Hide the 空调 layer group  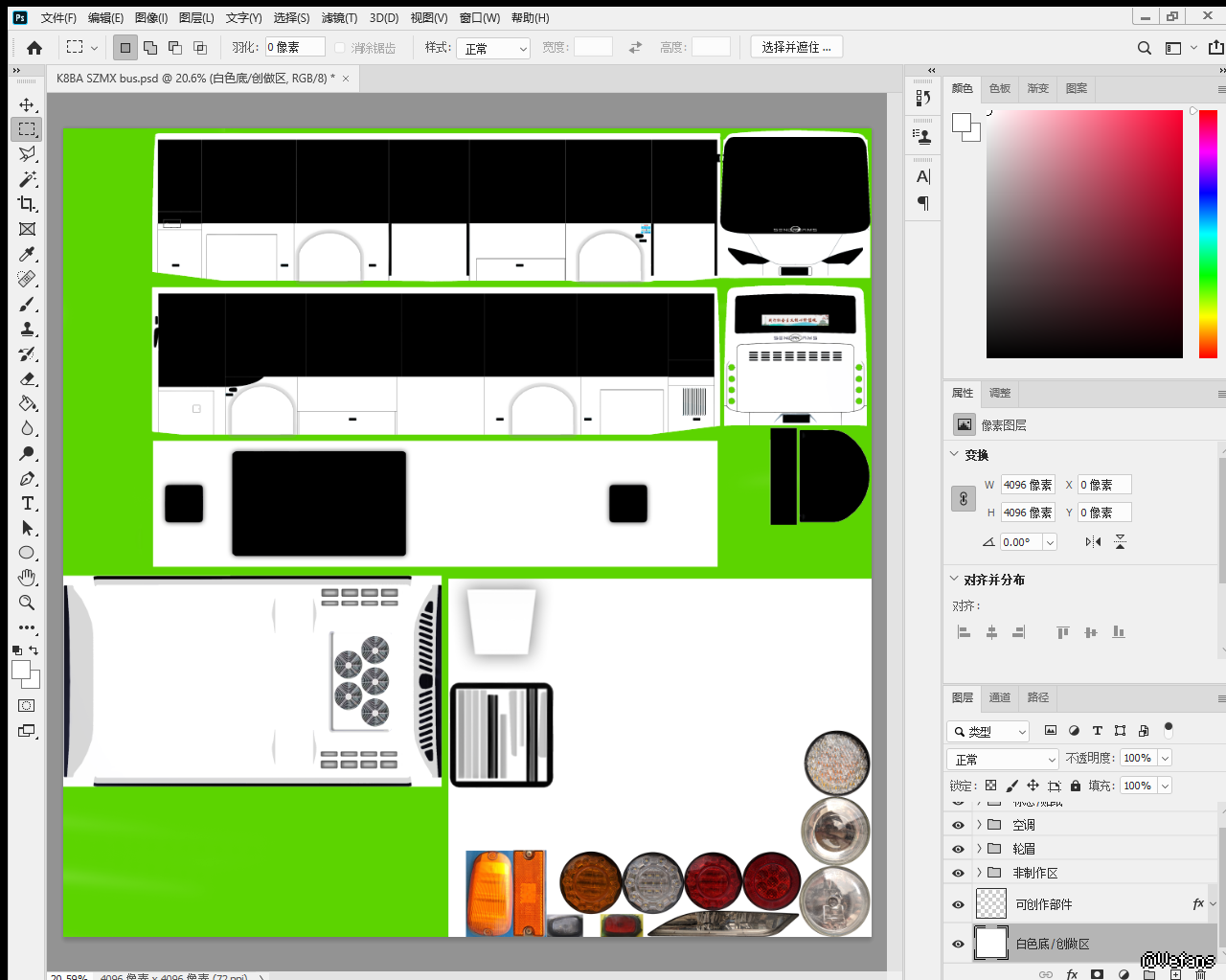[x=958, y=825]
